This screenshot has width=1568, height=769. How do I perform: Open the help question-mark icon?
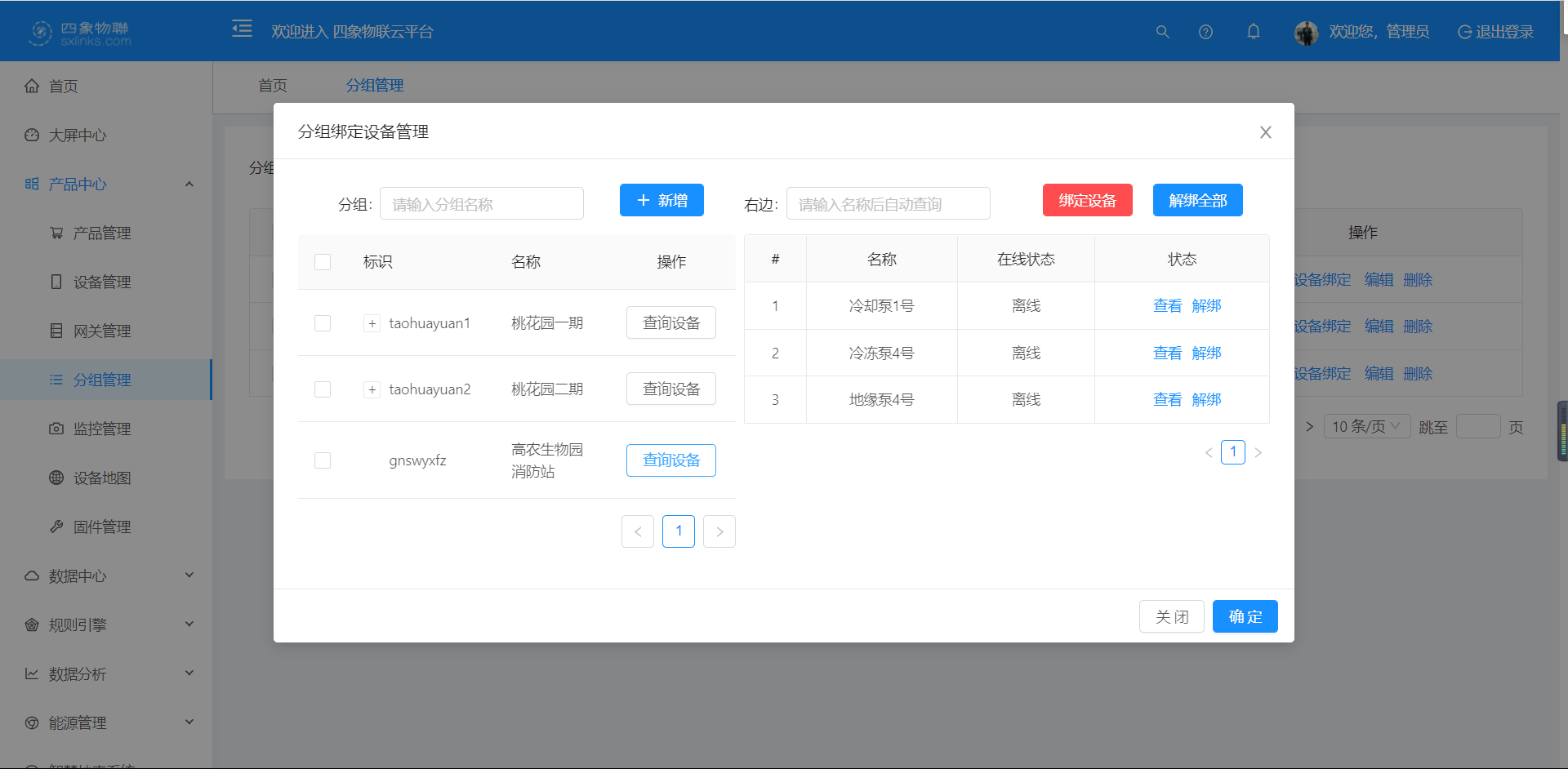(x=1206, y=32)
